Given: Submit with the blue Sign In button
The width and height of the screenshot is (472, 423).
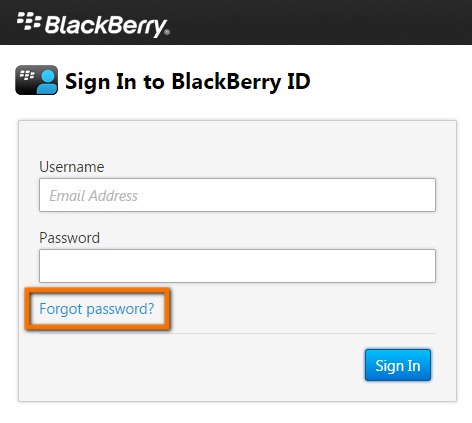Looking at the screenshot, I should (x=398, y=365).
